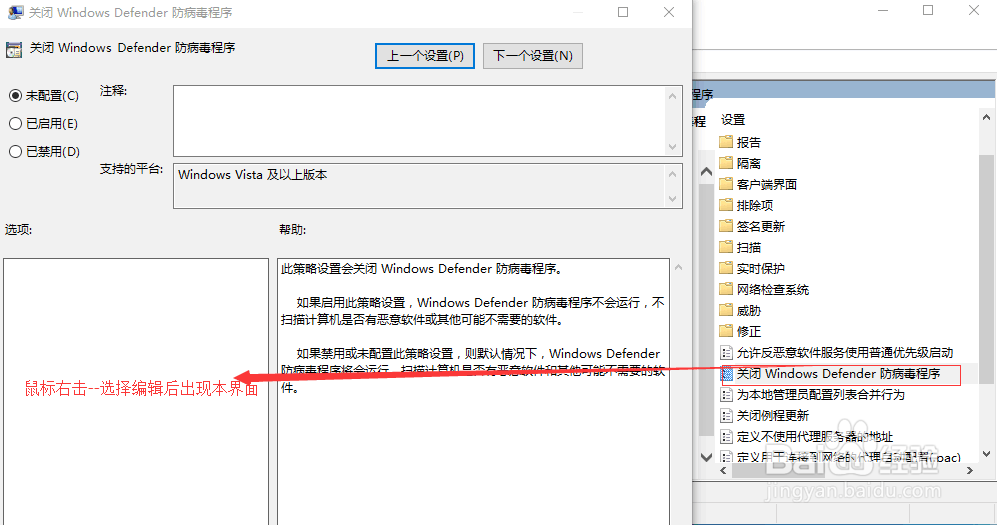997x525 pixels.
Task: Open the 扫描 folder icon
Action: click(726, 247)
